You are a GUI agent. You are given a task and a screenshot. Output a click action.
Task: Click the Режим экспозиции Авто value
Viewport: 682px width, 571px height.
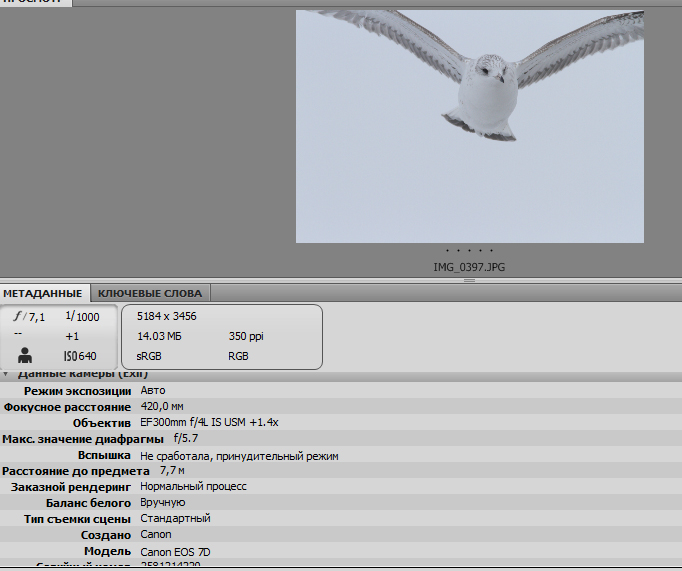click(x=153, y=391)
